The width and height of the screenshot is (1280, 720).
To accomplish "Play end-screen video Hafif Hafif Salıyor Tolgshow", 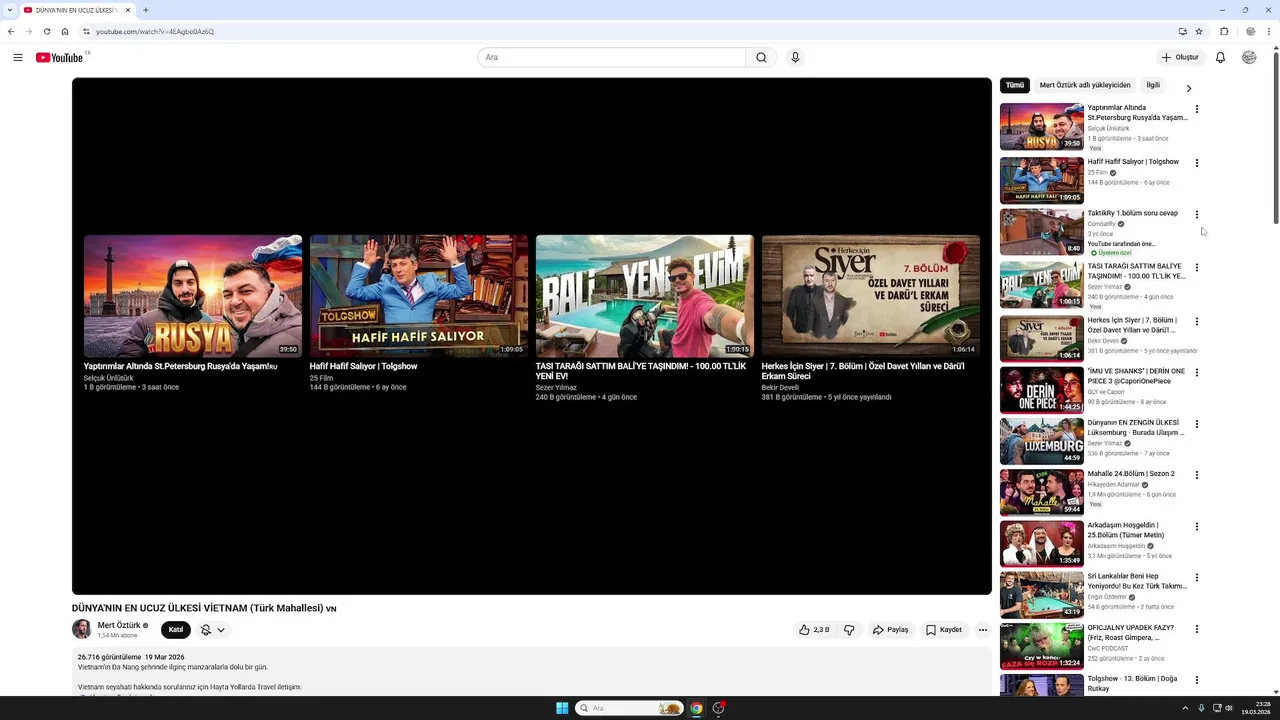I will pos(419,296).
